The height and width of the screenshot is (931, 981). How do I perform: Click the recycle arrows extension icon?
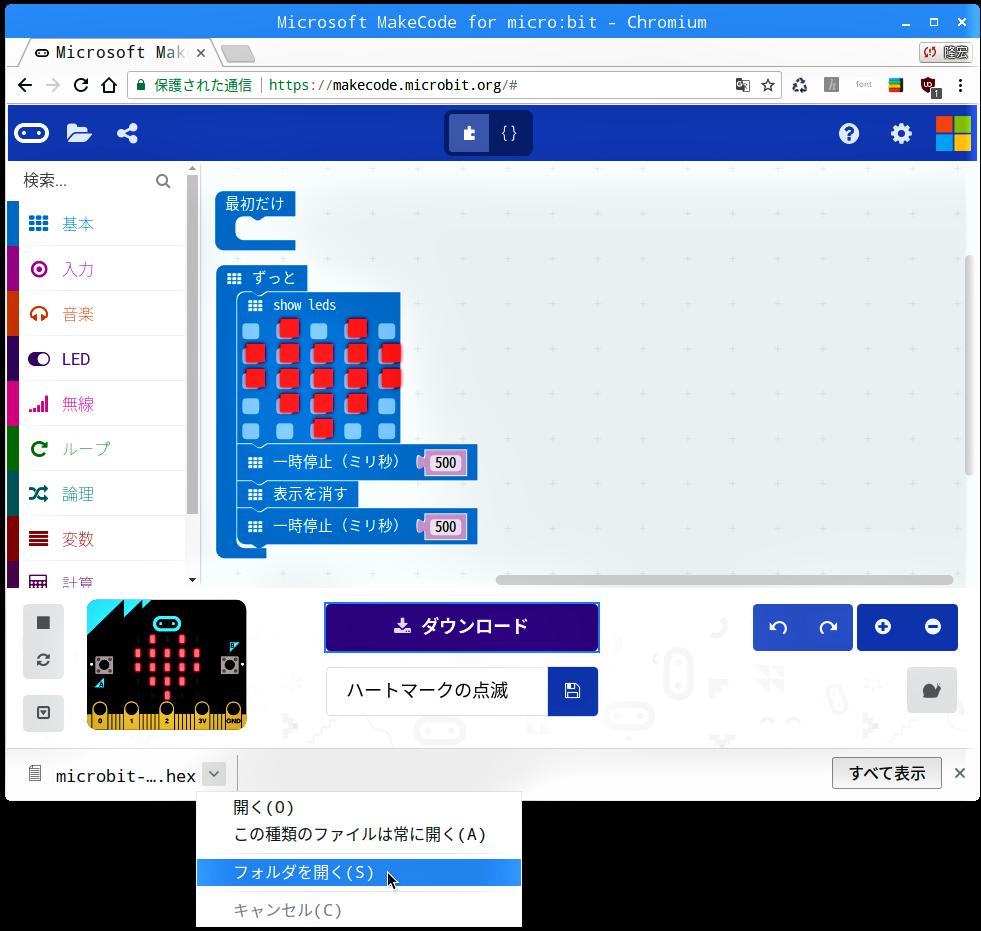click(800, 85)
